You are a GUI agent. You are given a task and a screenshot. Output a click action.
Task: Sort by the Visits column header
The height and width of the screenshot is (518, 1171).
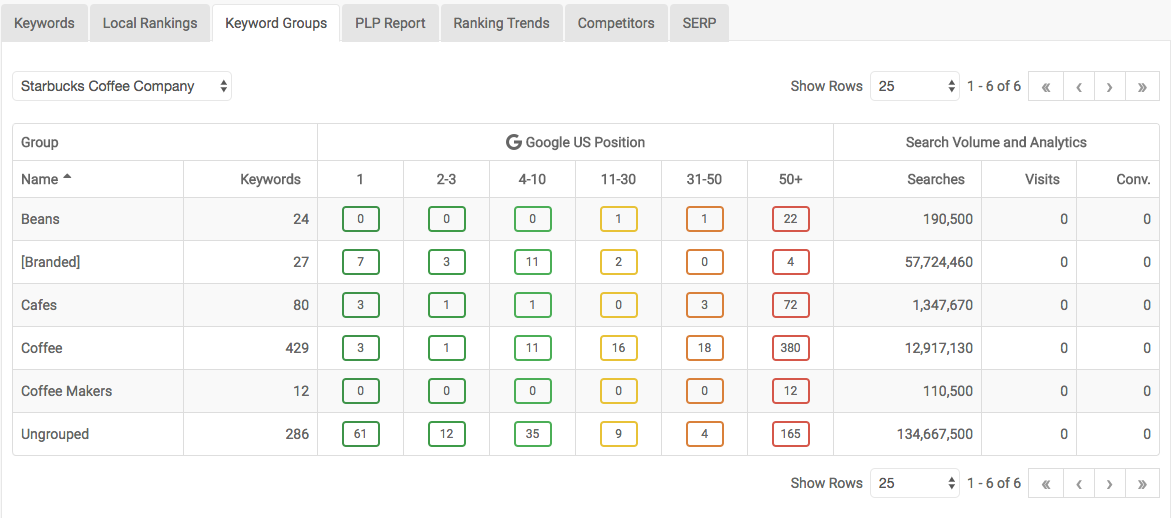1041,179
